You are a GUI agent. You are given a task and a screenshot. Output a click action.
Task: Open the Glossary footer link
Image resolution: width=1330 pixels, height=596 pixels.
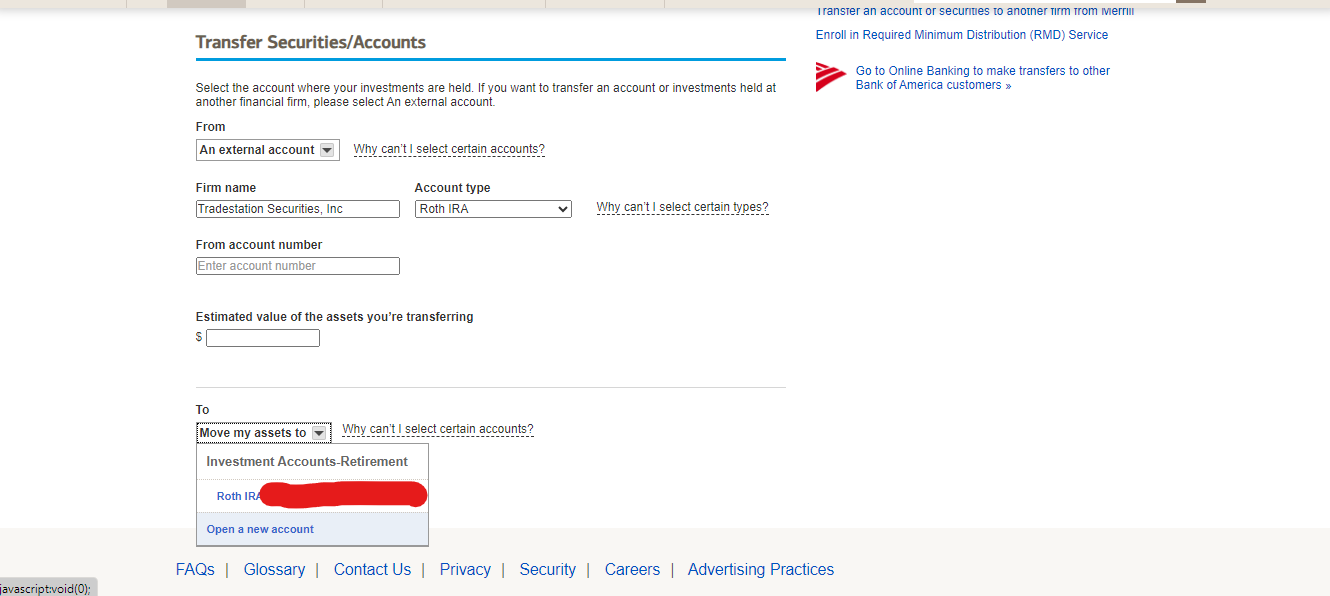pos(274,569)
